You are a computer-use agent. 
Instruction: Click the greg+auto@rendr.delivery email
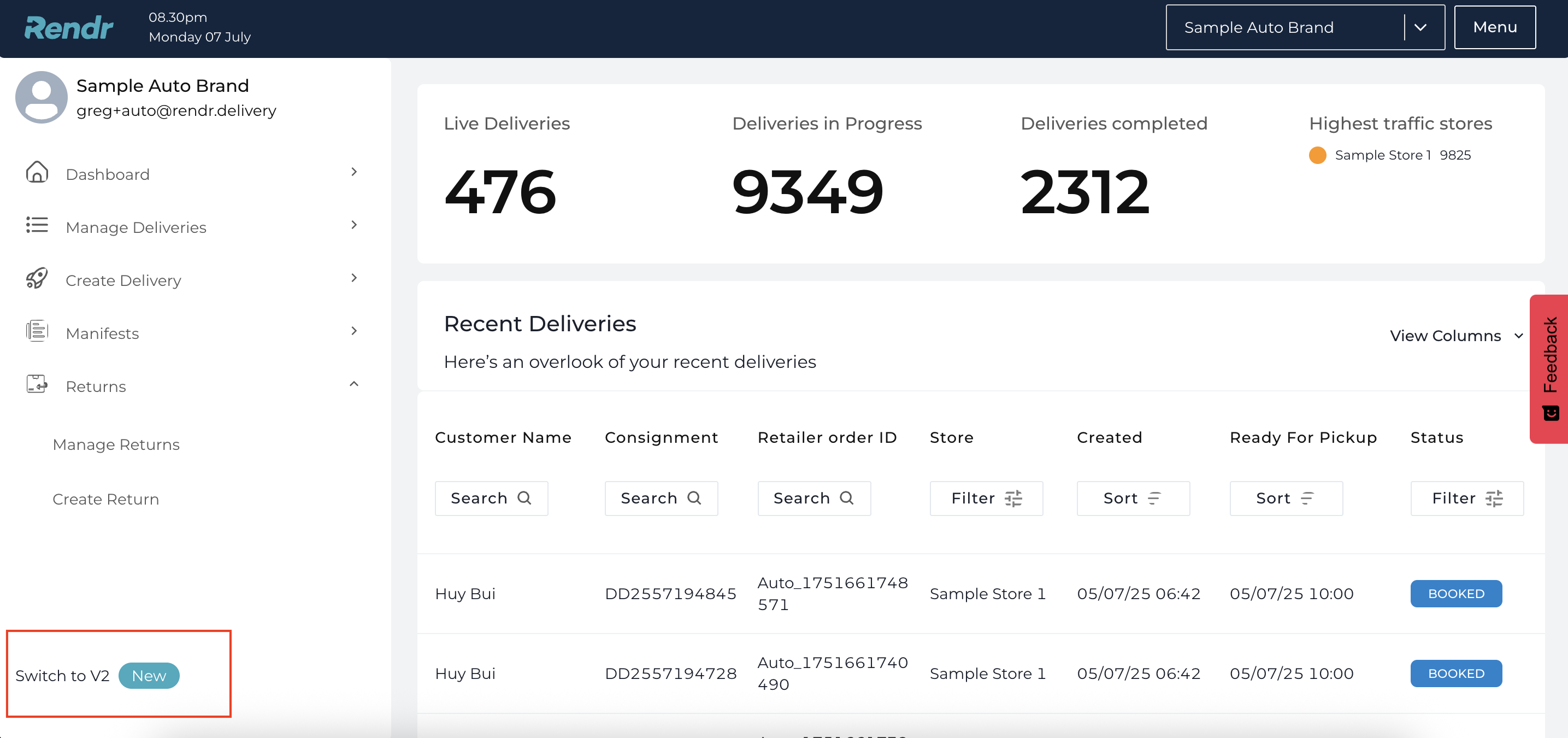(176, 110)
